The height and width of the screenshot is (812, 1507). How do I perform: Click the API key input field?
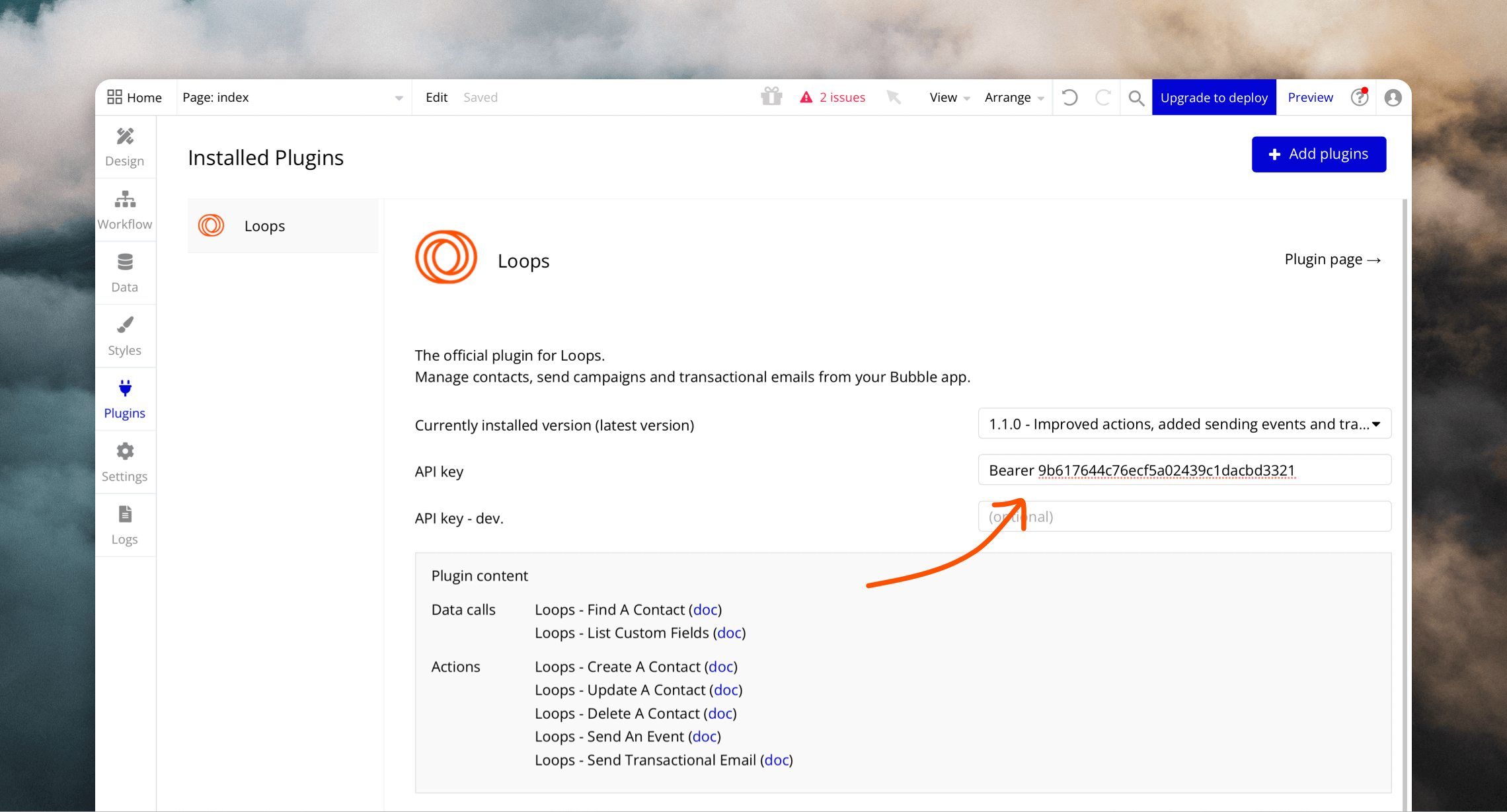pos(1184,470)
